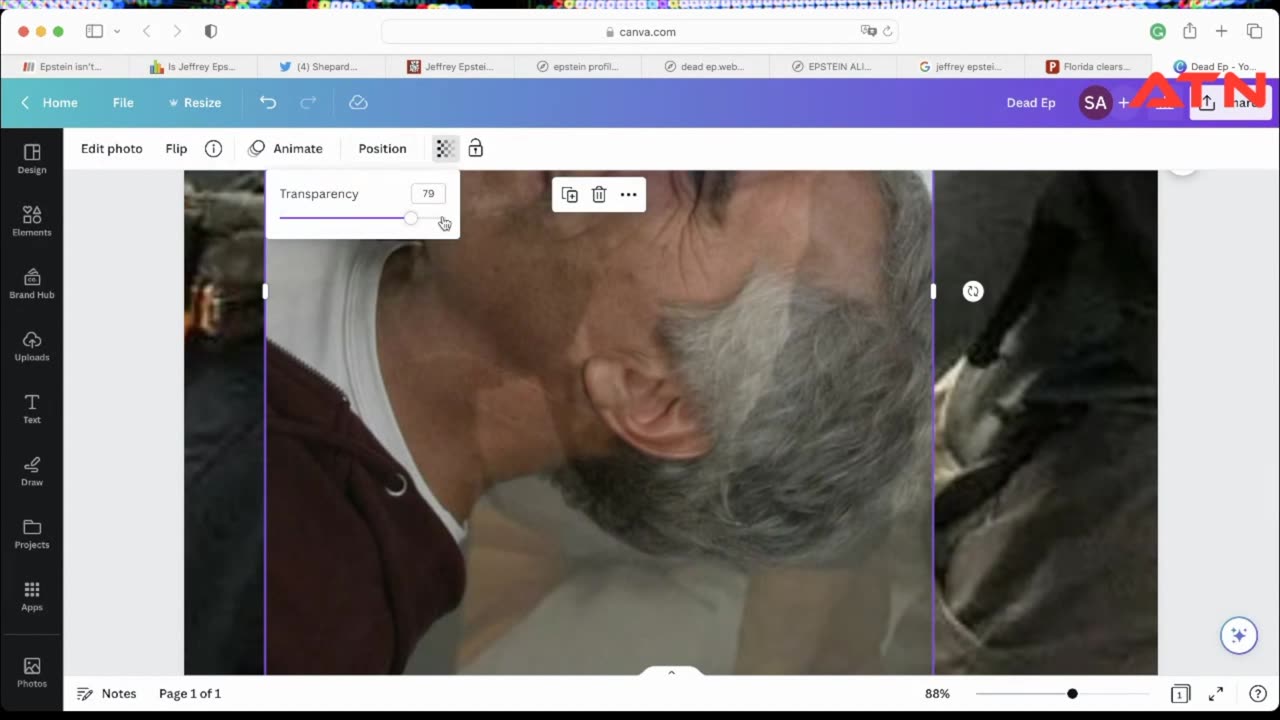Open the Apps panel

click(x=32, y=596)
